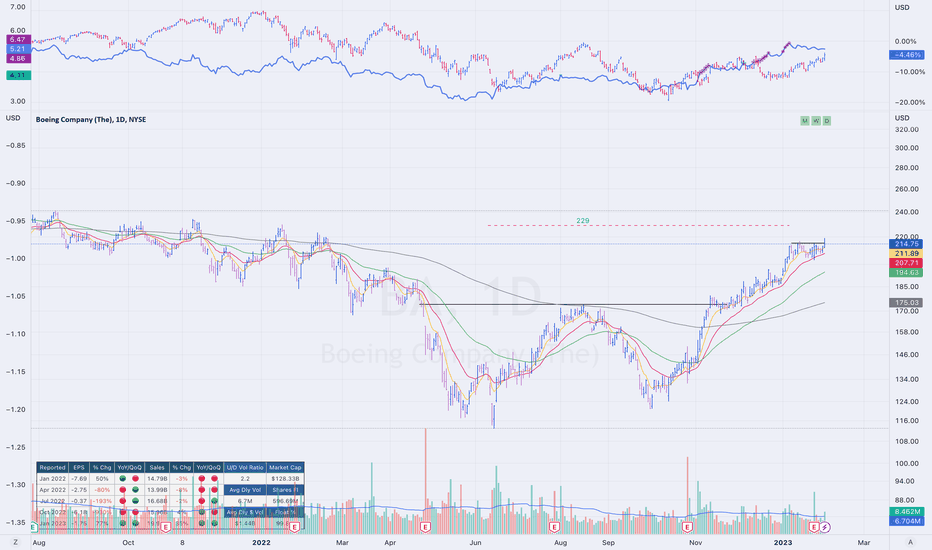Click the Reported column header in the table
This screenshot has height=550, width=932.
pos(52,467)
